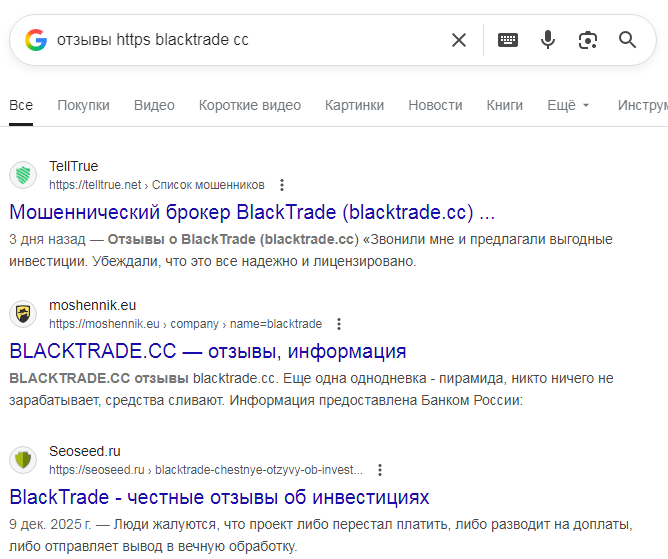Open search by image camera icon
Viewport: 668px width, 559px height.
tap(588, 40)
